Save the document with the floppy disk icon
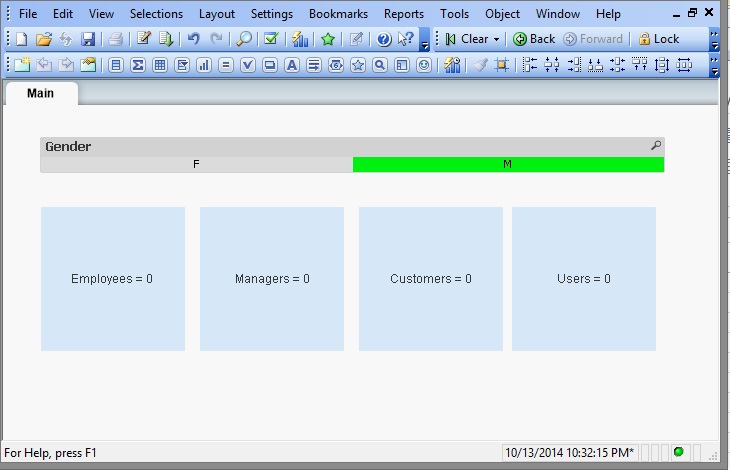 pos(88,39)
